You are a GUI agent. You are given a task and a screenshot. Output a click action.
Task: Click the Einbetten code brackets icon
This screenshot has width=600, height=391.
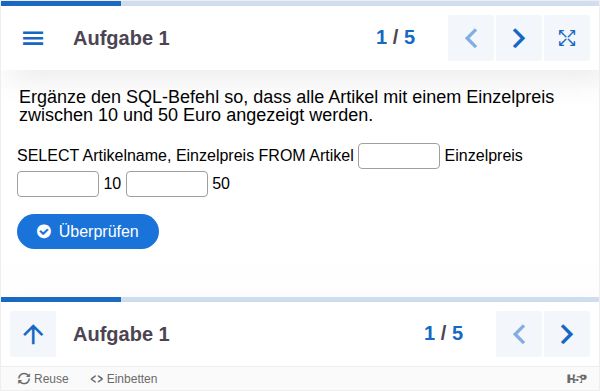97,379
